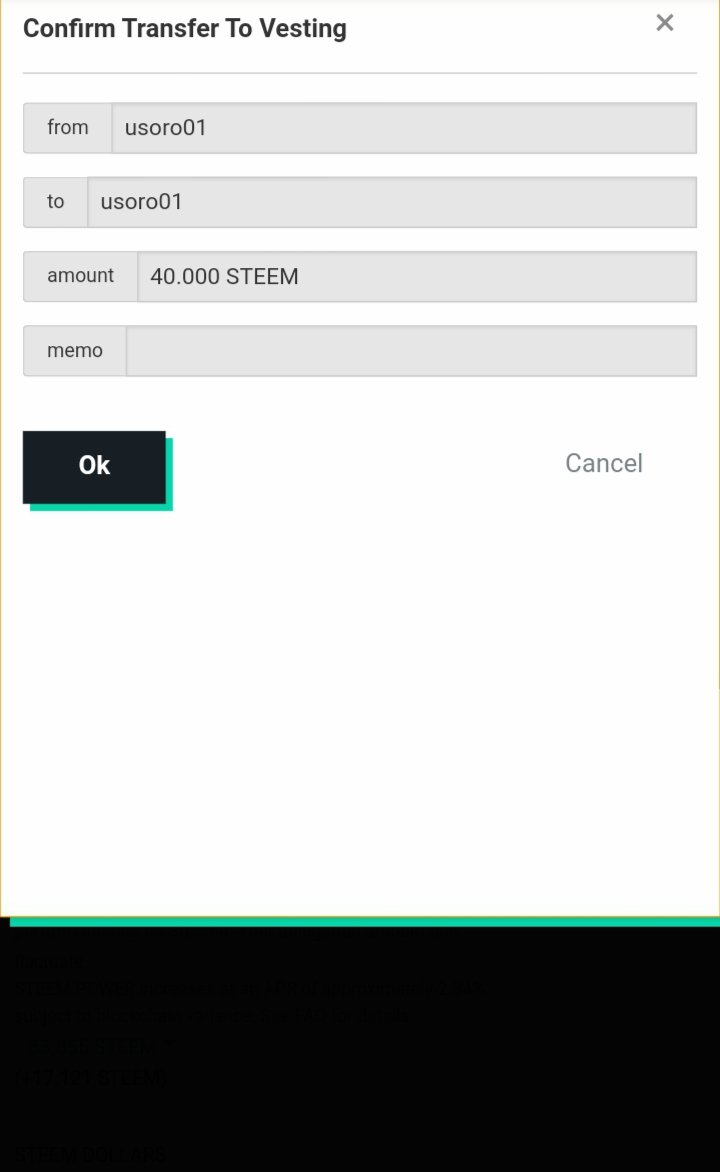Focus the 'from' account input field
The width and height of the screenshot is (720, 1172).
[x=404, y=128]
